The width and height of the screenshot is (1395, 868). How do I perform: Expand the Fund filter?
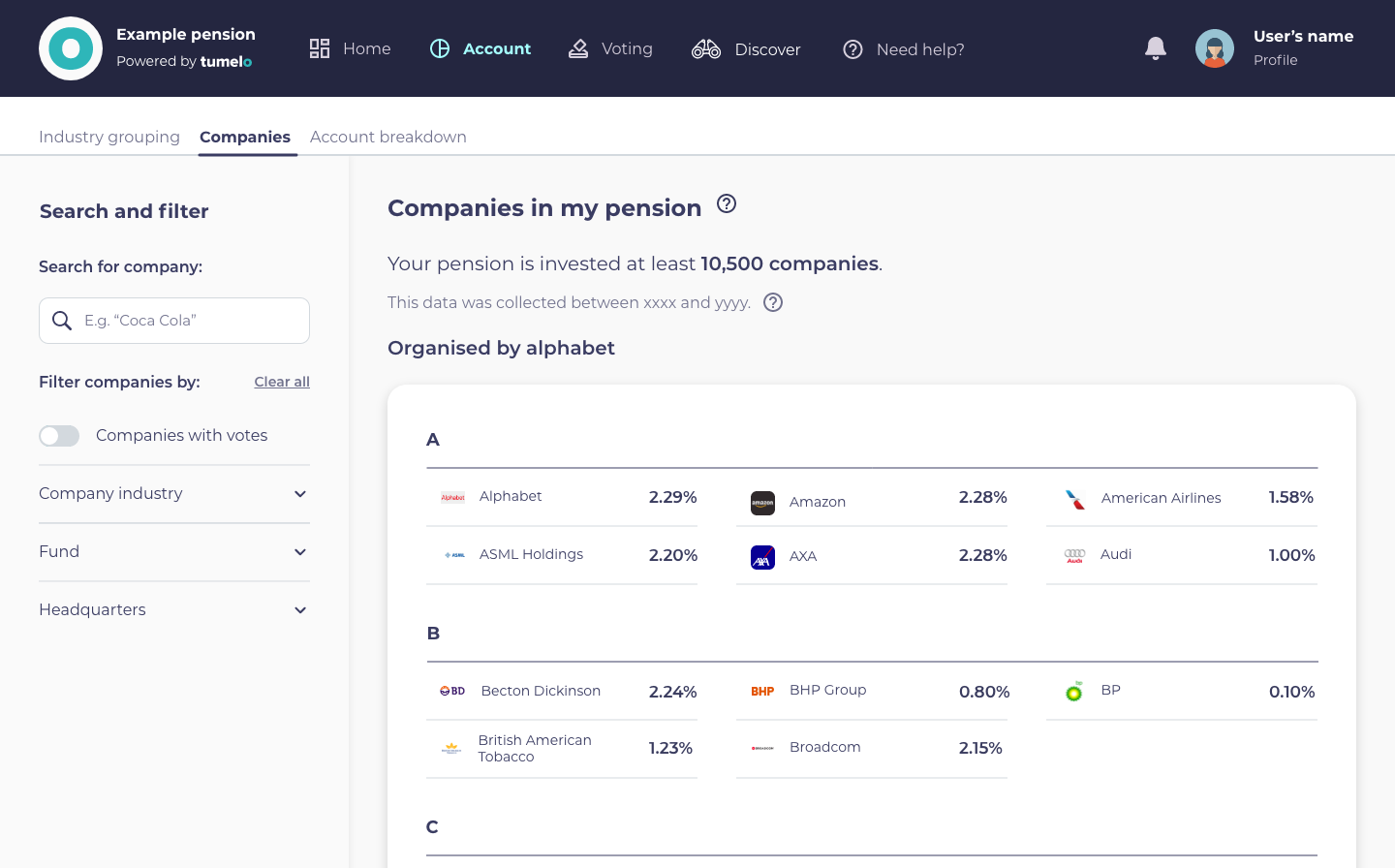(174, 552)
